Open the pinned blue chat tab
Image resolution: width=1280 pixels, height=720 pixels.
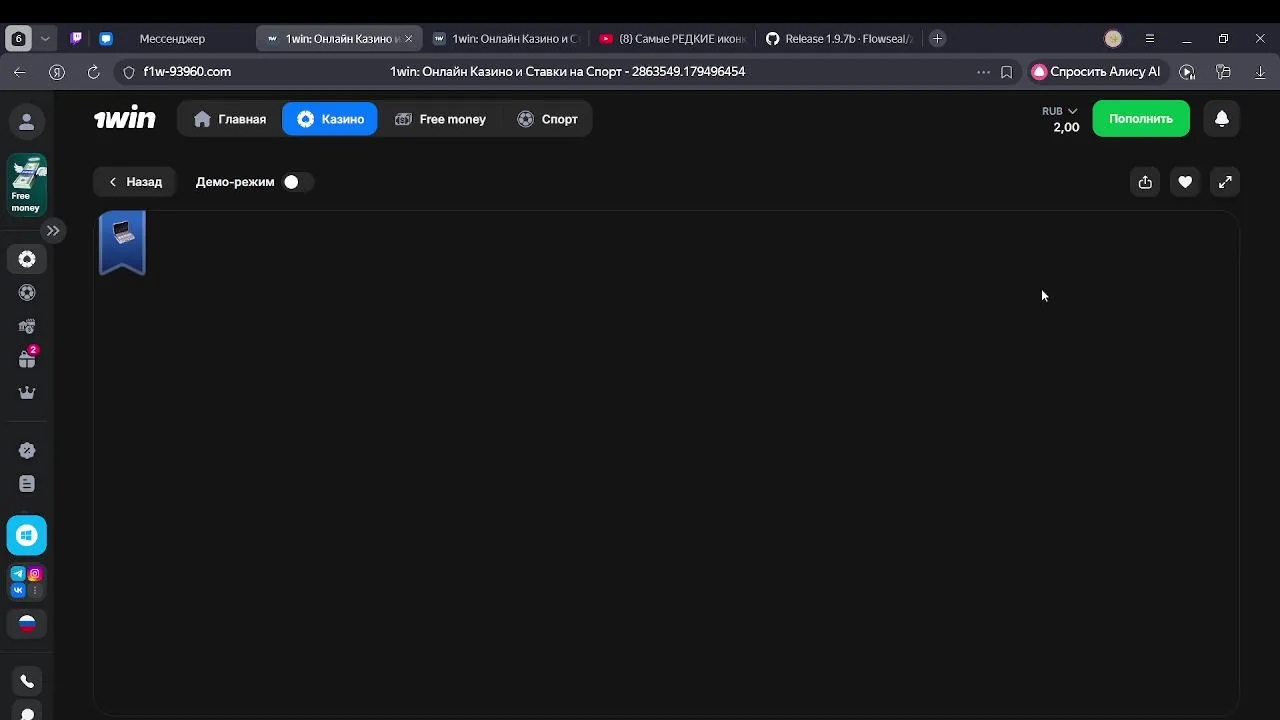[x=106, y=39]
